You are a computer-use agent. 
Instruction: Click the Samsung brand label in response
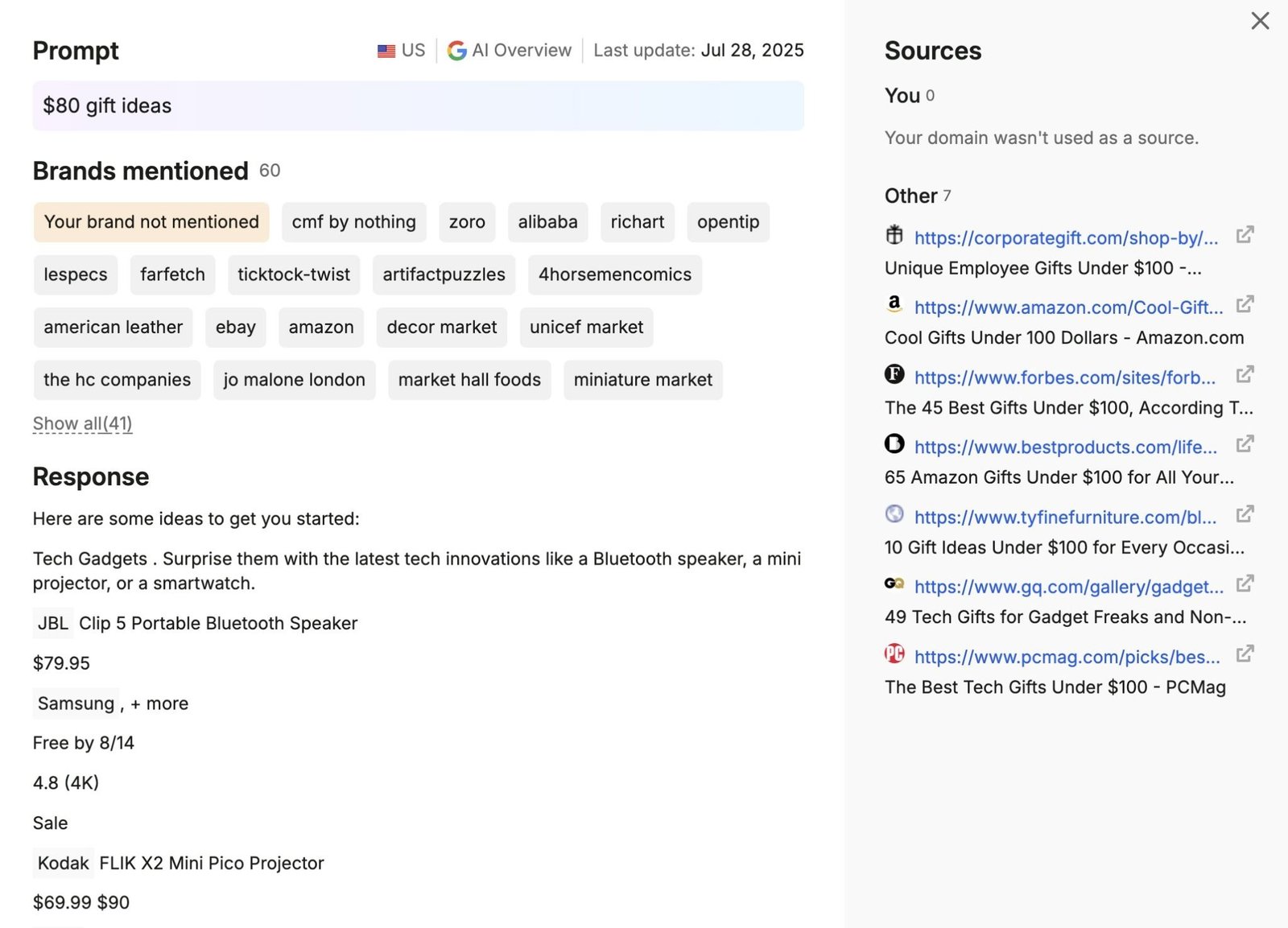(76, 703)
